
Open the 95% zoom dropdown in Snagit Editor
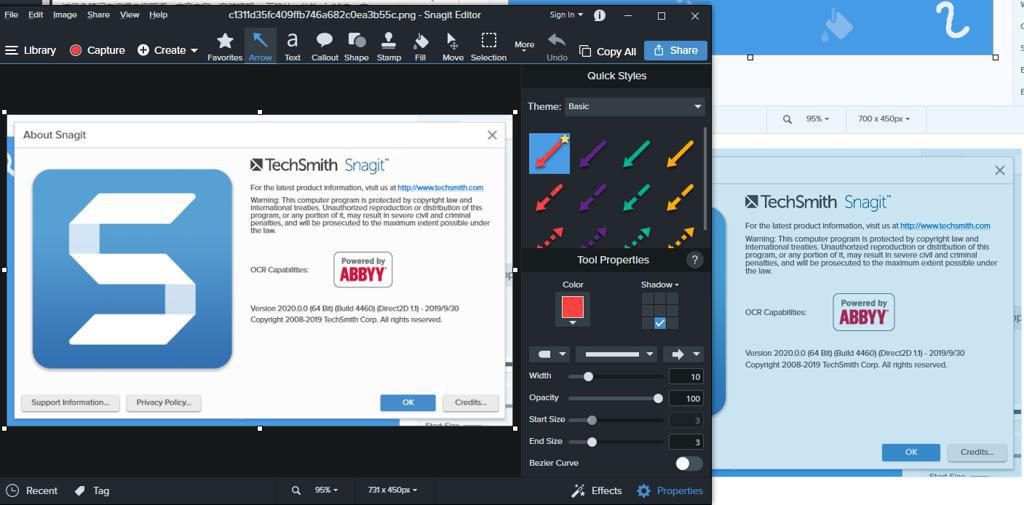(327, 491)
